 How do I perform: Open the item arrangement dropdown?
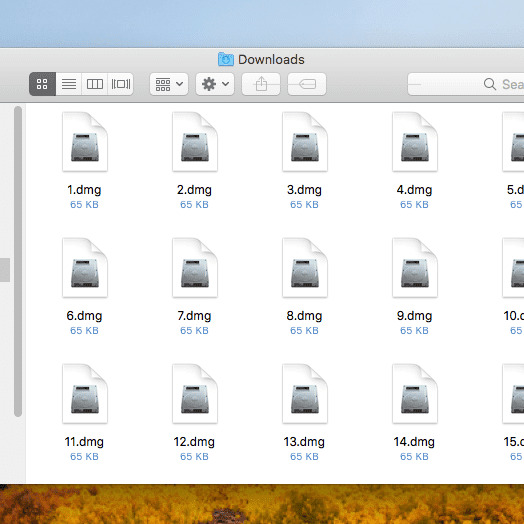click(169, 84)
